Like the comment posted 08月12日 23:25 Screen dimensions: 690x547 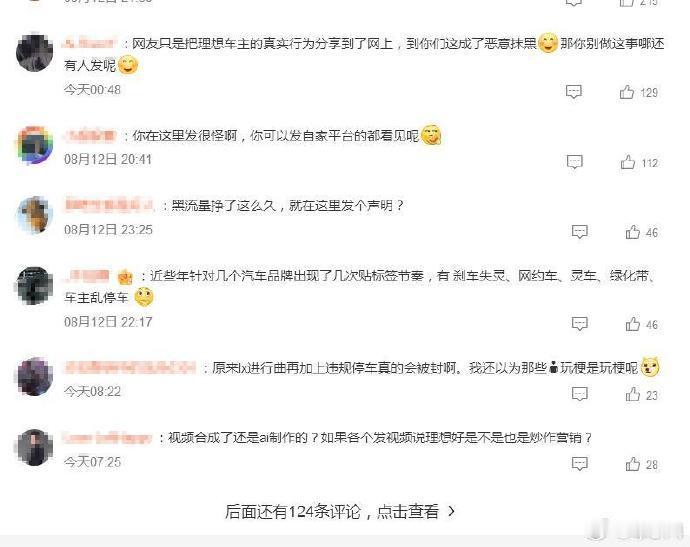point(633,232)
